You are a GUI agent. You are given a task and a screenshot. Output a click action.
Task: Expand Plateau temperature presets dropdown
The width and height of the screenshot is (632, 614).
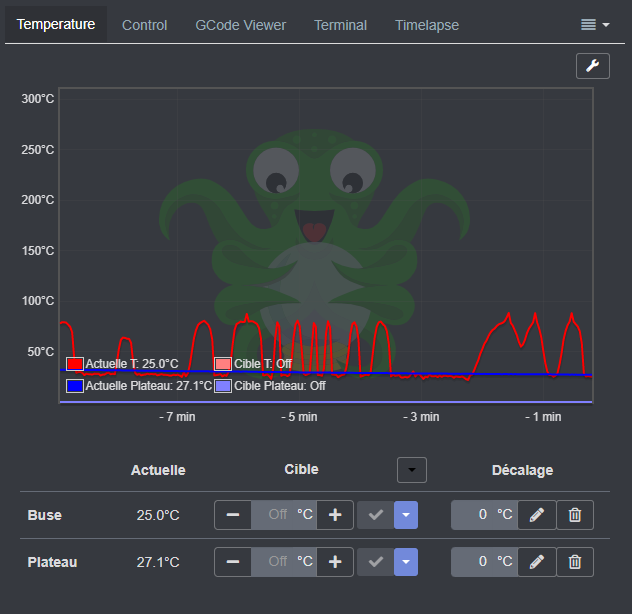click(x=406, y=562)
